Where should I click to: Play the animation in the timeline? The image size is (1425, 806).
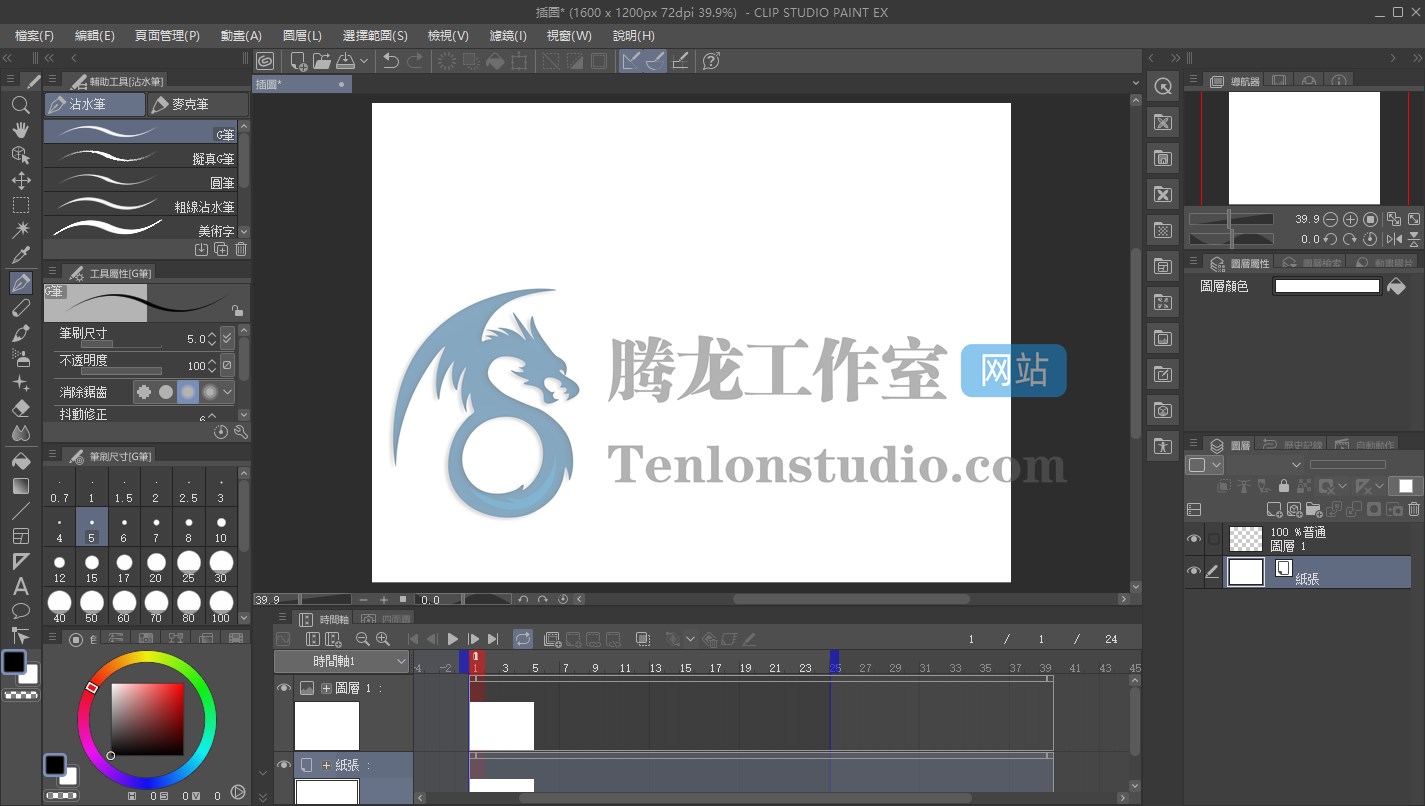click(x=453, y=639)
